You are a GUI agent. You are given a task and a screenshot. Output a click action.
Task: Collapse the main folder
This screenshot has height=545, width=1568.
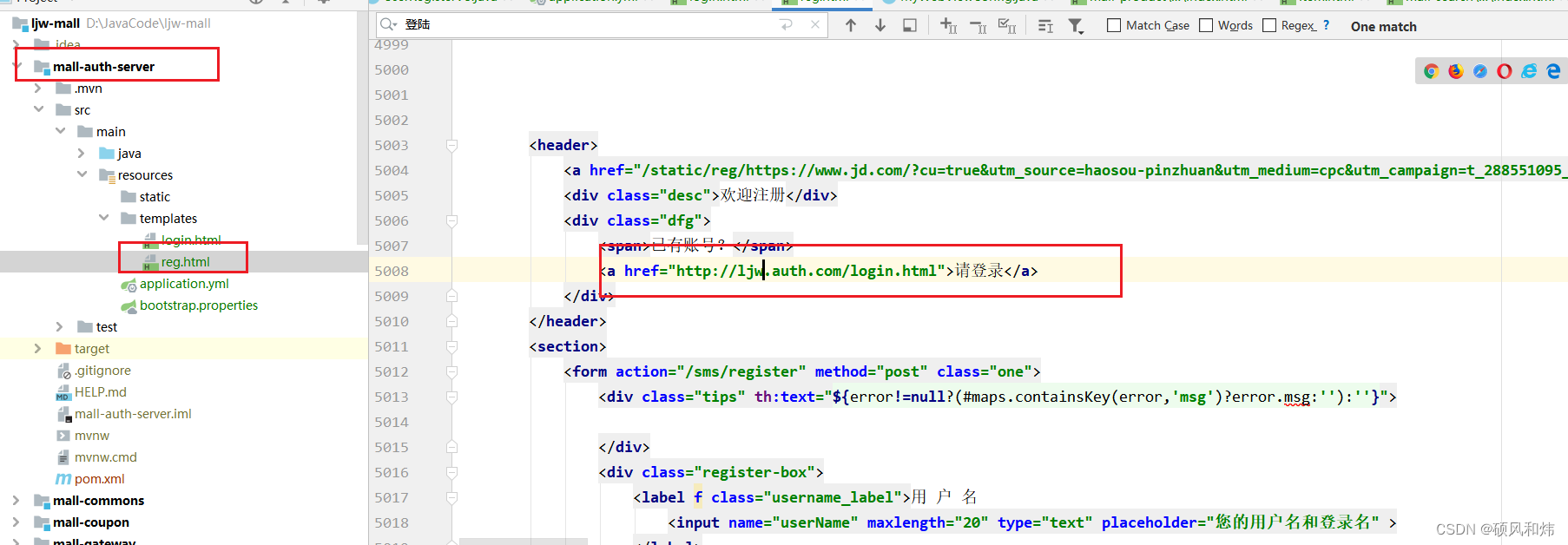point(60,131)
